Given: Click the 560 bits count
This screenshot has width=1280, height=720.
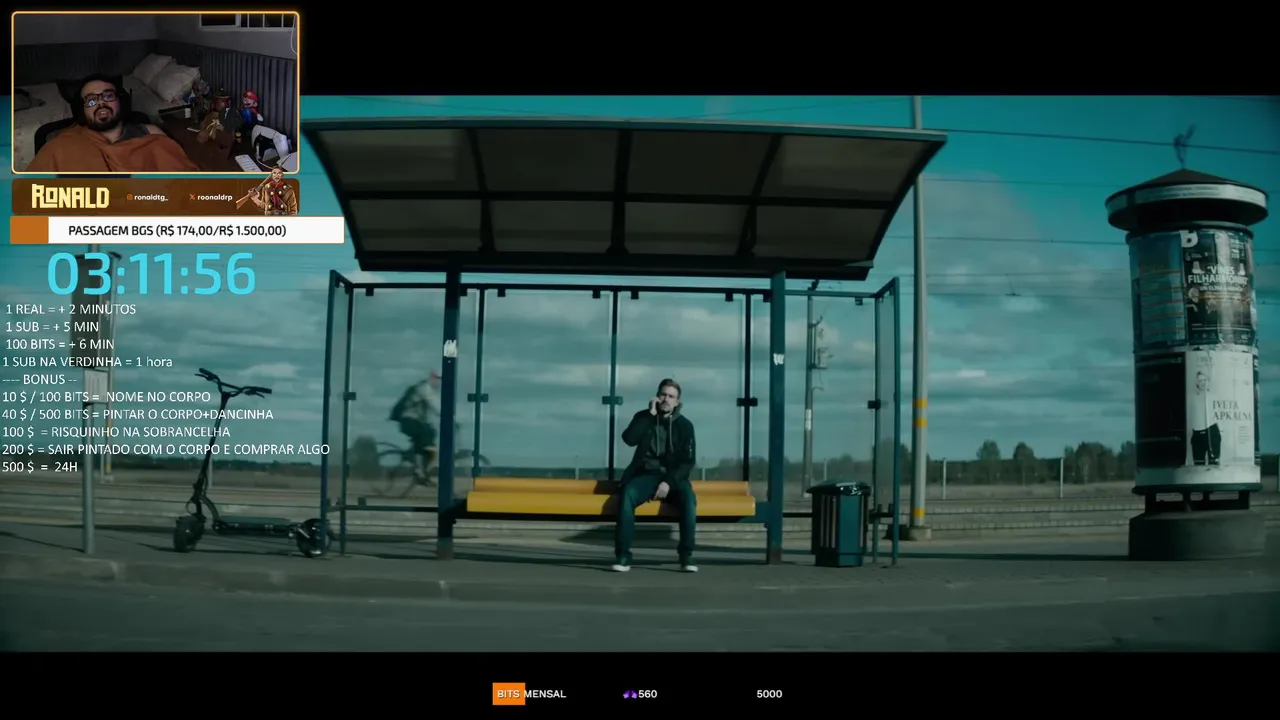Looking at the screenshot, I should click(x=647, y=694).
